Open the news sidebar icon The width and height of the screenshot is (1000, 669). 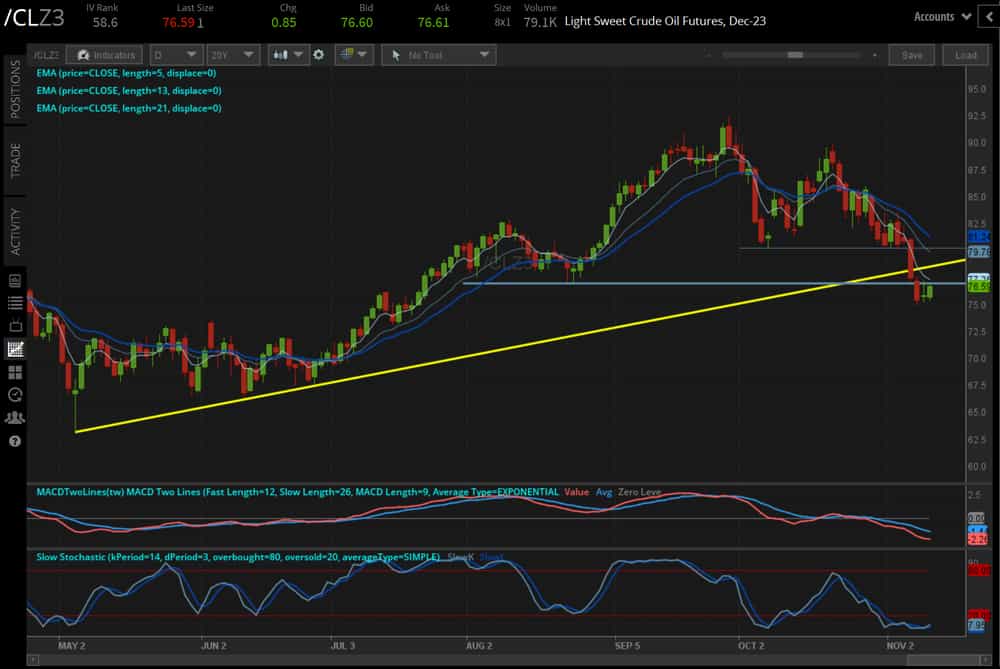click(x=15, y=281)
